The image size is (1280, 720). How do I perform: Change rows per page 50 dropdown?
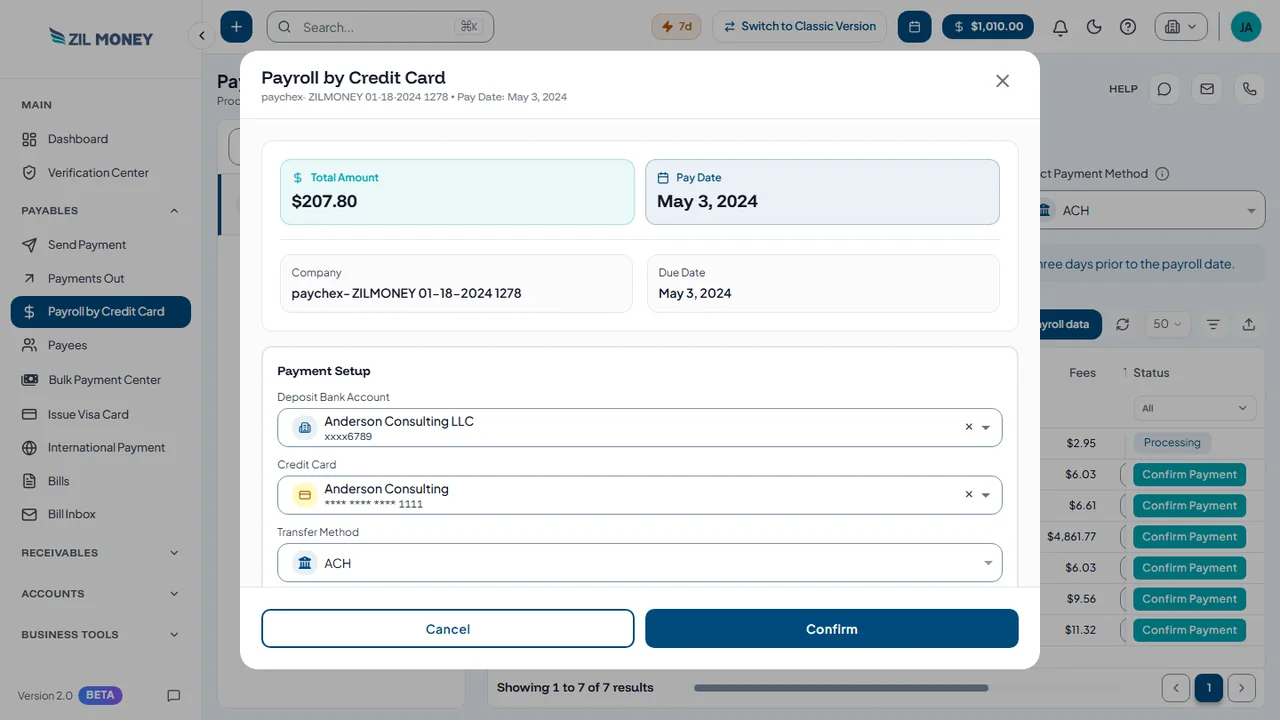tap(1167, 324)
